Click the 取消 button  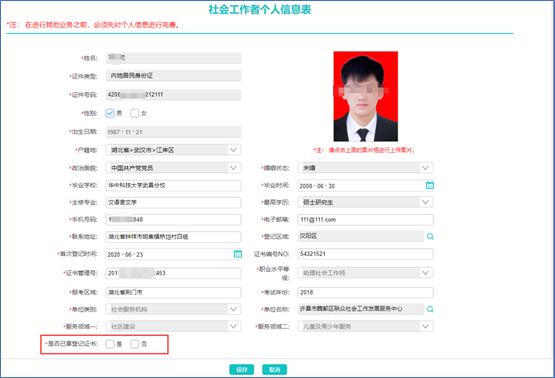coord(274,370)
